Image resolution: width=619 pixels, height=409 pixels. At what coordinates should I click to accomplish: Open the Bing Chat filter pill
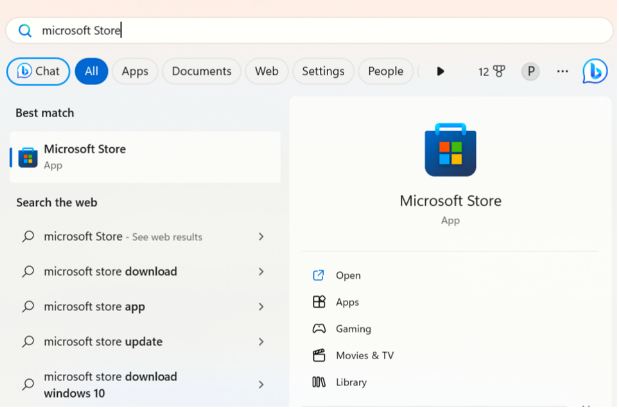(38, 71)
